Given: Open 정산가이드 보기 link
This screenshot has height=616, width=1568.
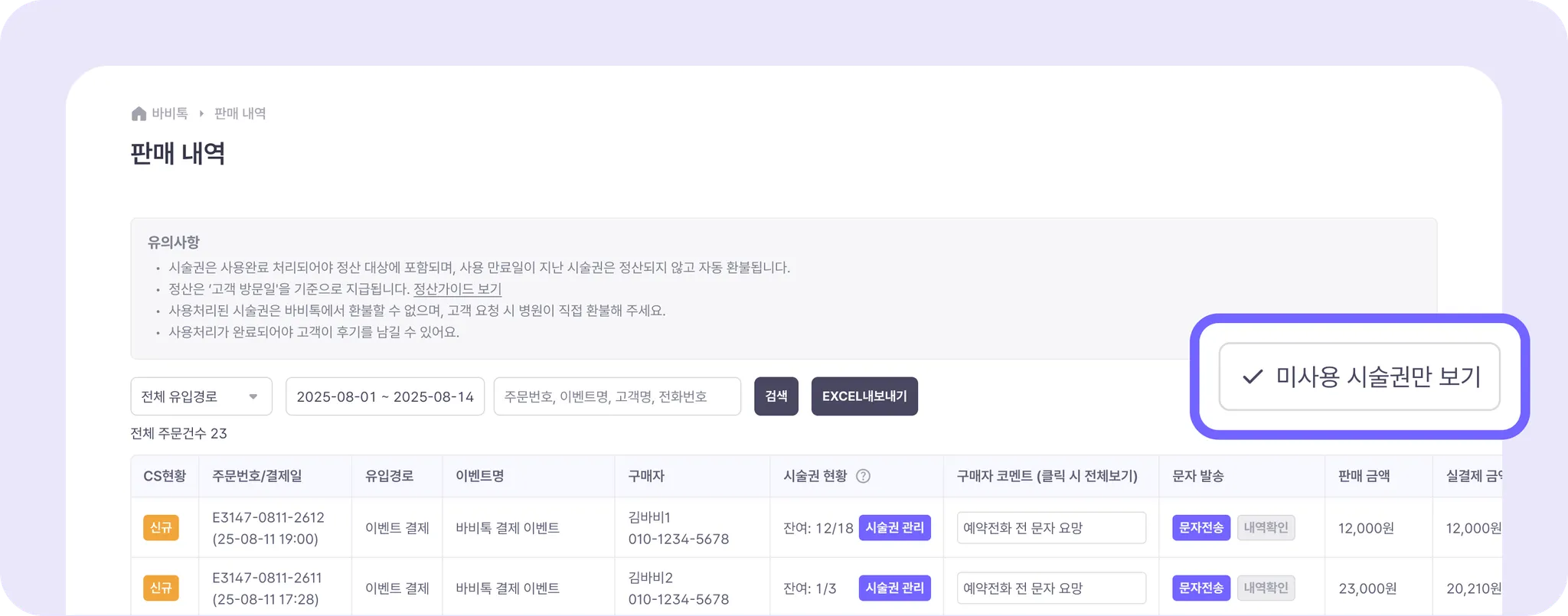Looking at the screenshot, I should (x=457, y=289).
